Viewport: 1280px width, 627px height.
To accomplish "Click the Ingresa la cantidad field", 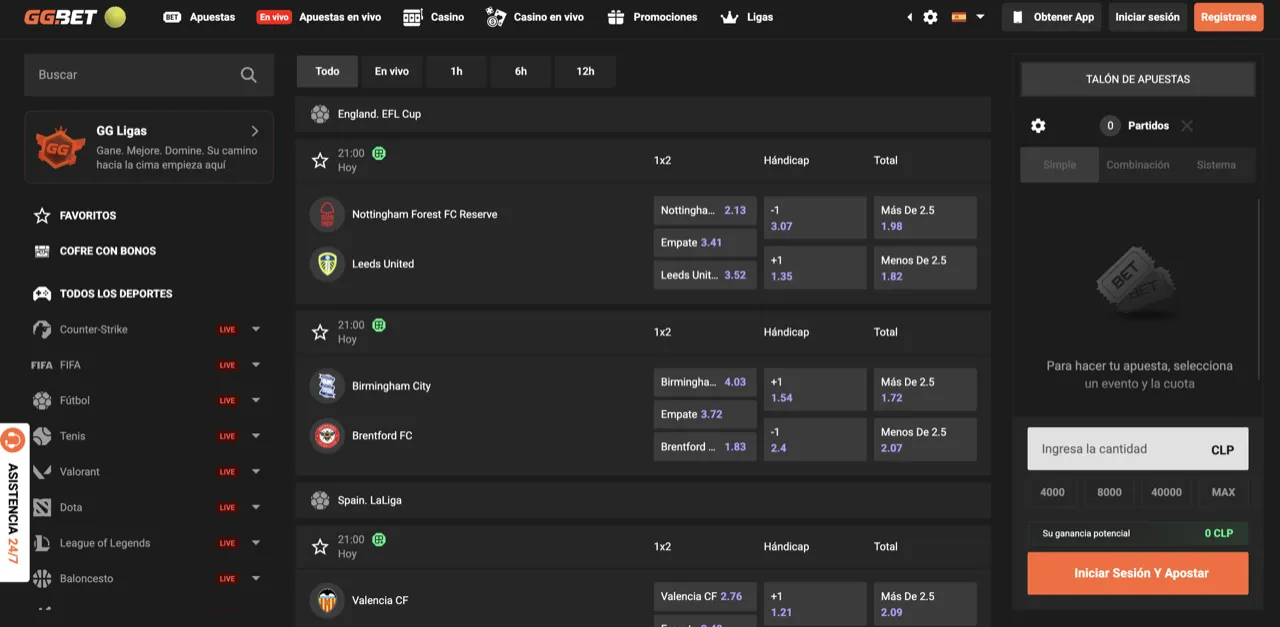I will pyautogui.click(x=1138, y=449).
